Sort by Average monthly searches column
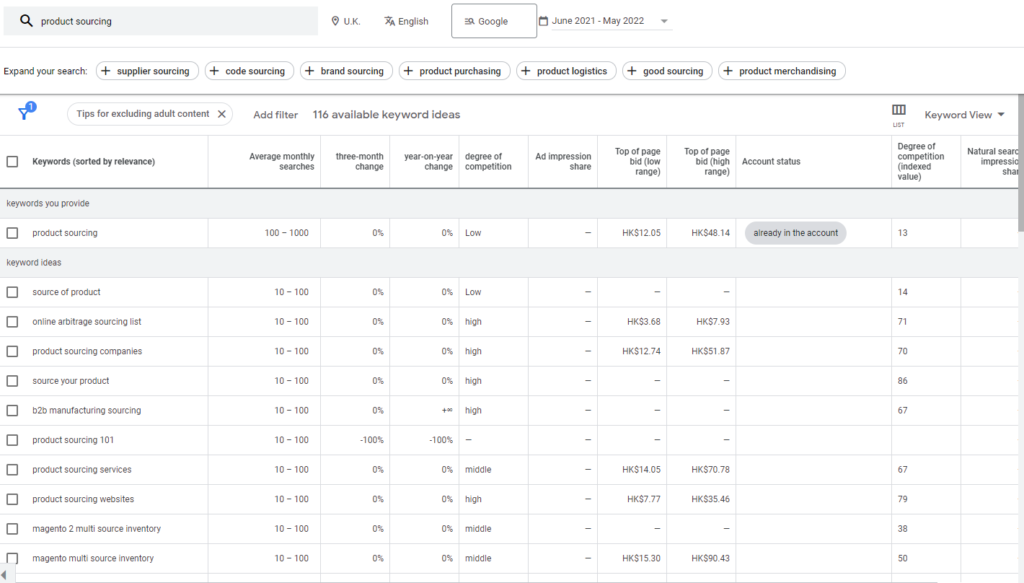 coord(281,161)
